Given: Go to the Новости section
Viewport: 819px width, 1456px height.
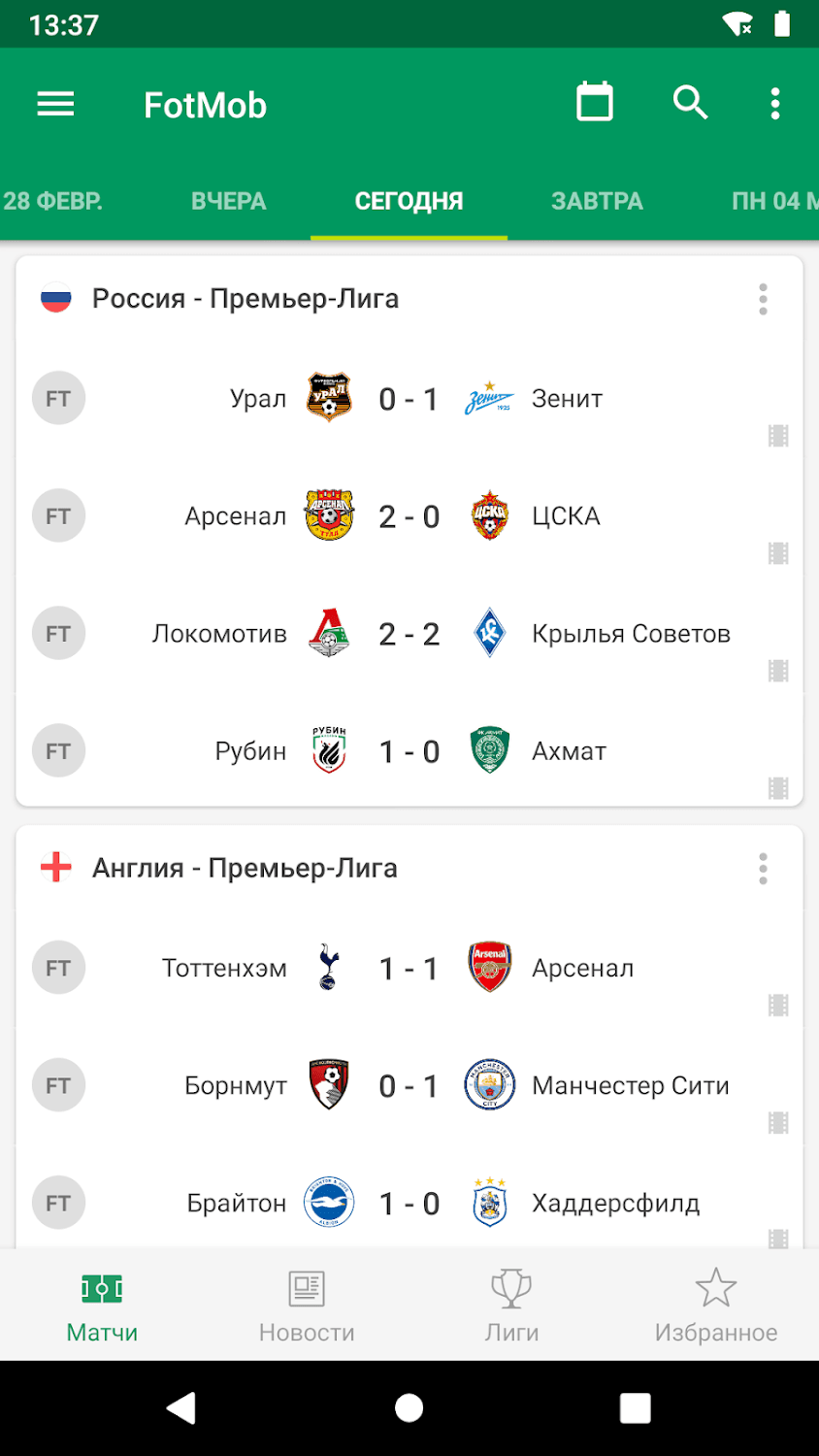Looking at the screenshot, I should [307, 1306].
